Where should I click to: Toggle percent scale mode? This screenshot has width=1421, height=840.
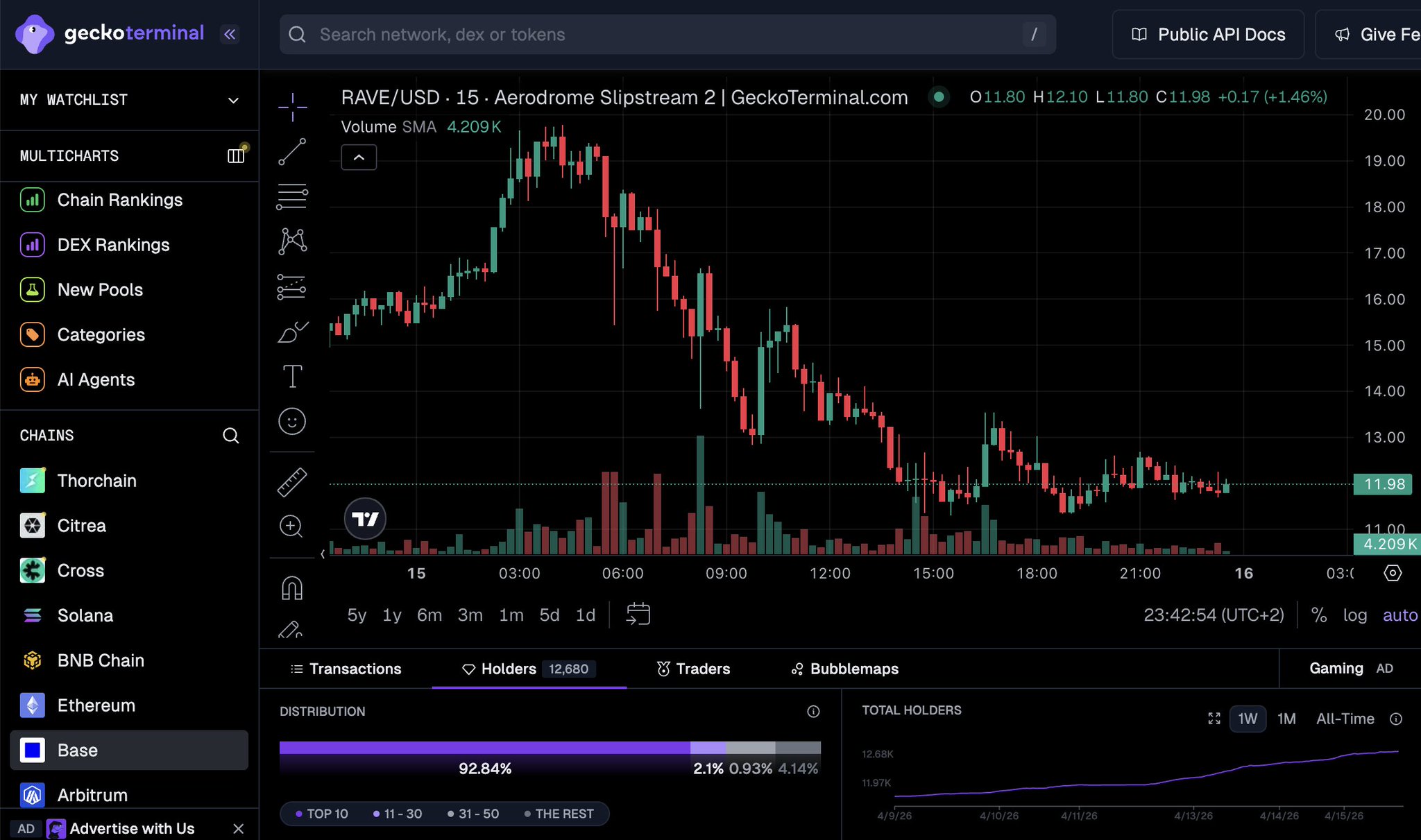pos(1318,615)
